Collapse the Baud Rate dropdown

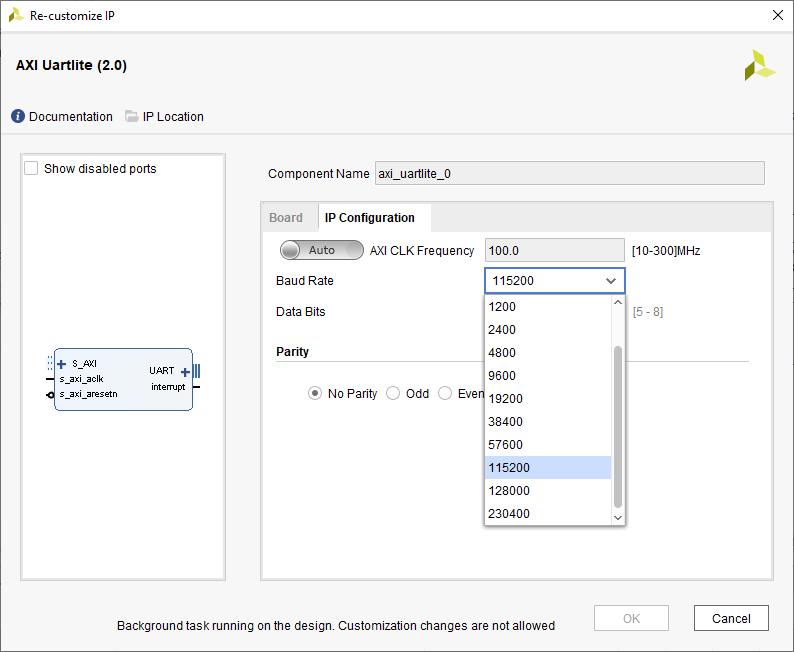click(610, 281)
